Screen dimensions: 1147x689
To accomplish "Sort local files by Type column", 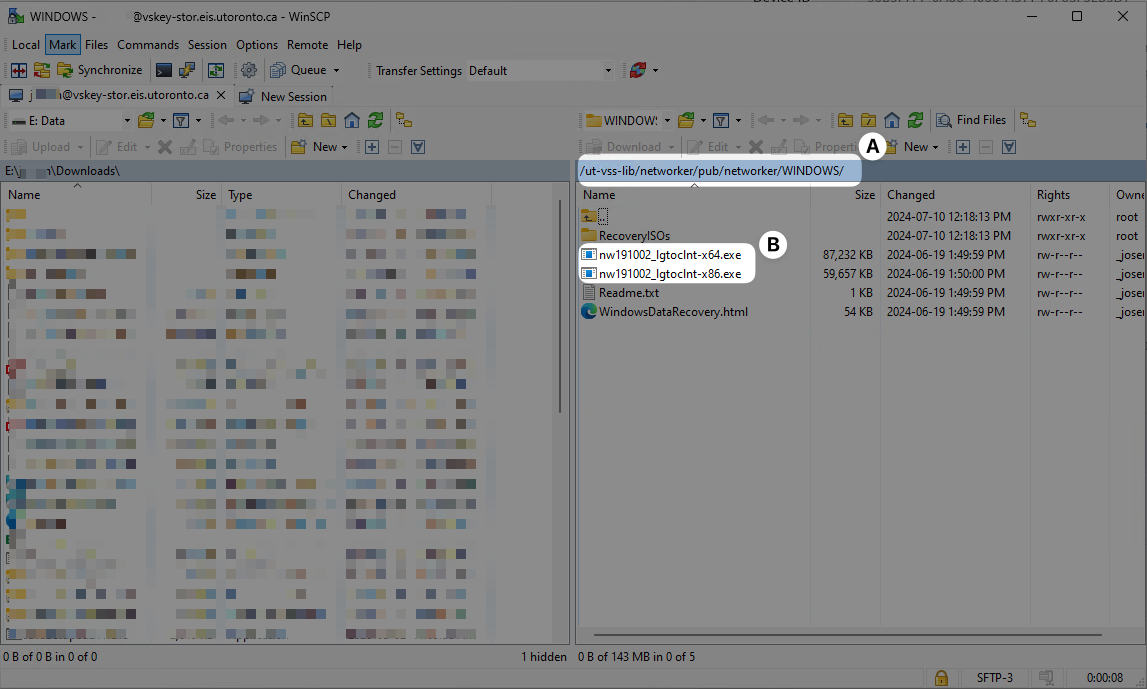I will (282, 195).
